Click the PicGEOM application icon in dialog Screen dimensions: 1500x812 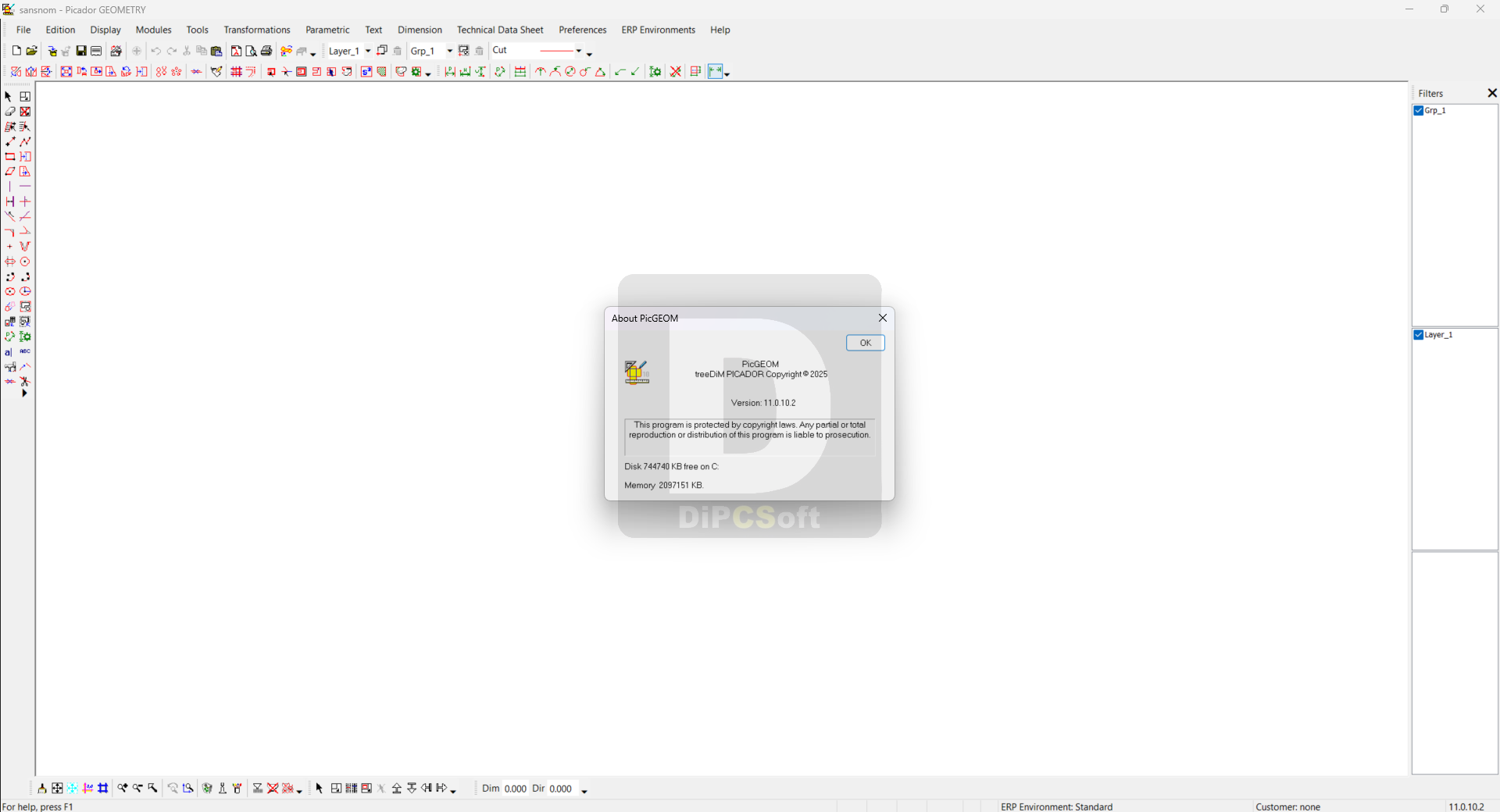(x=637, y=372)
